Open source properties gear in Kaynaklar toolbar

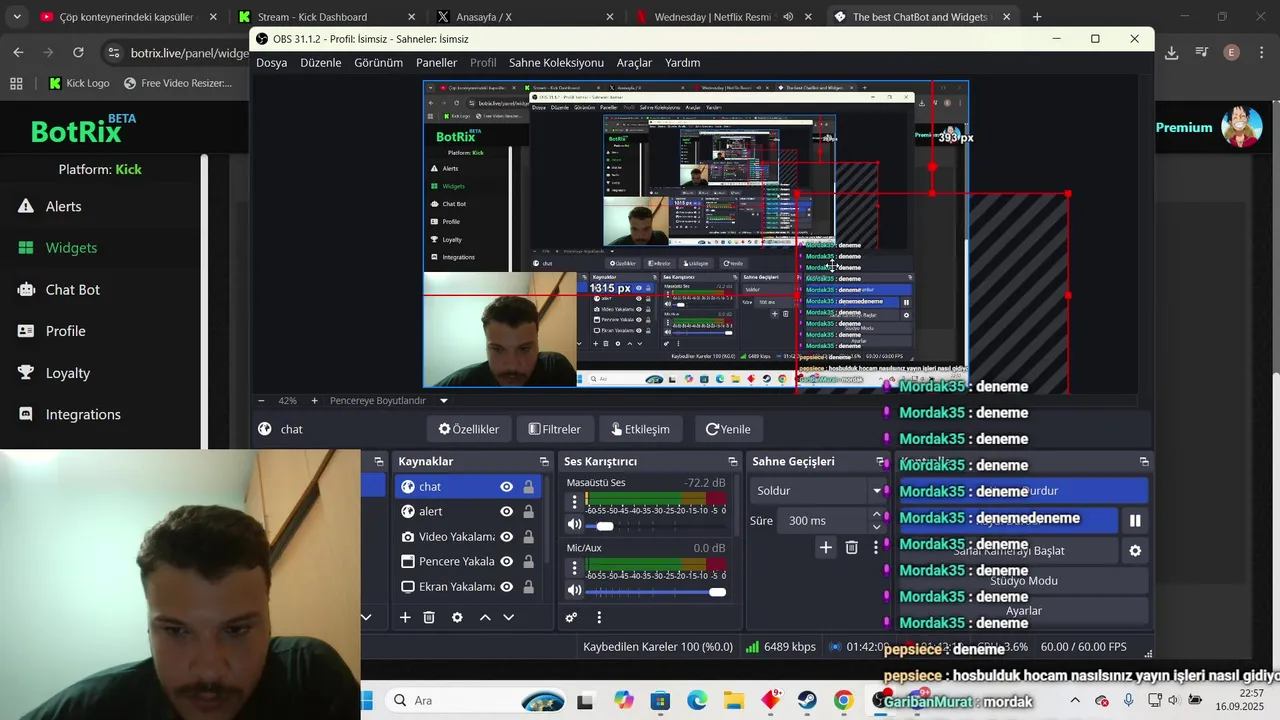pos(457,617)
